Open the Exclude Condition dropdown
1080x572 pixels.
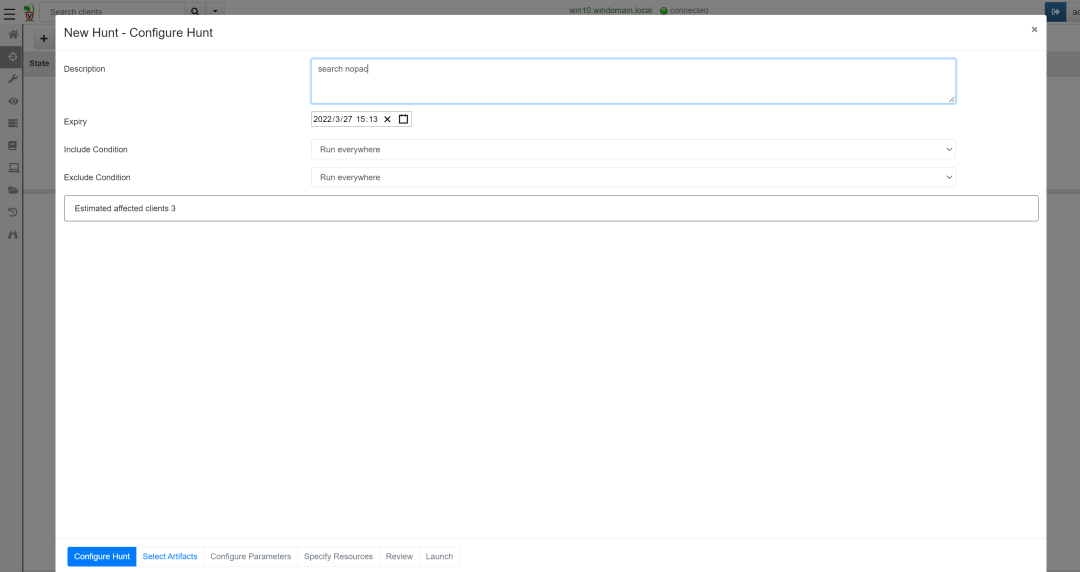pyautogui.click(x=633, y=177)
